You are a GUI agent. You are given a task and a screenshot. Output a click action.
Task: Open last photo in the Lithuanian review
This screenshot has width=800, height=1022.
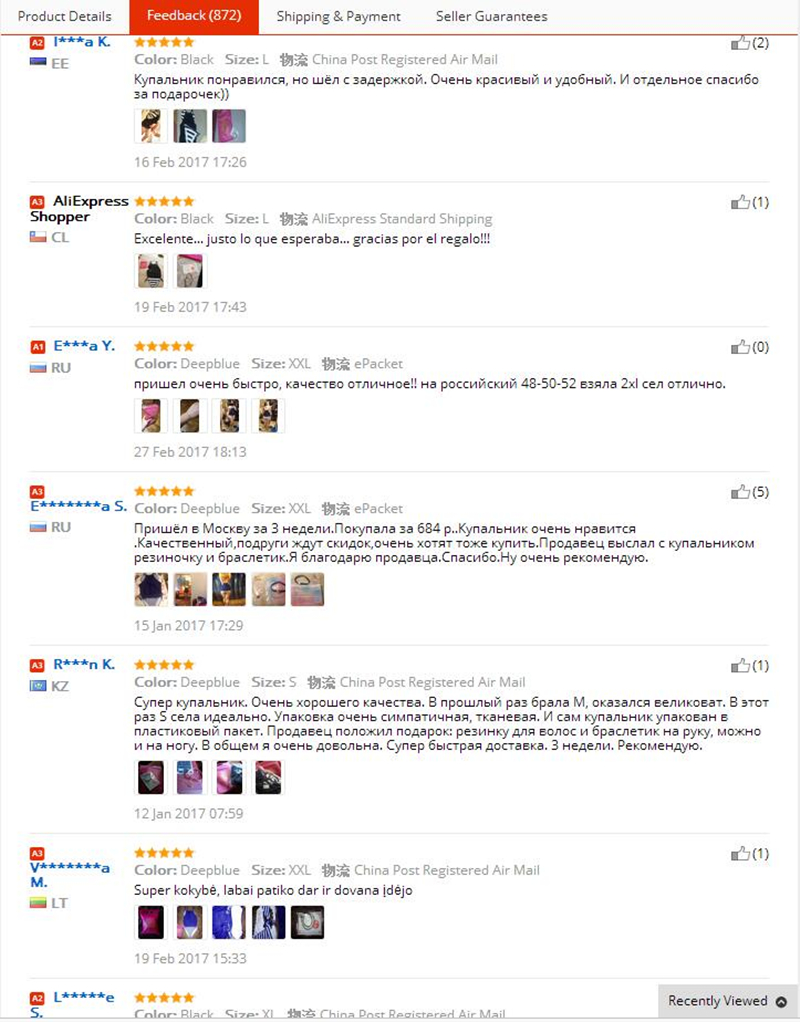coord(307,922)
